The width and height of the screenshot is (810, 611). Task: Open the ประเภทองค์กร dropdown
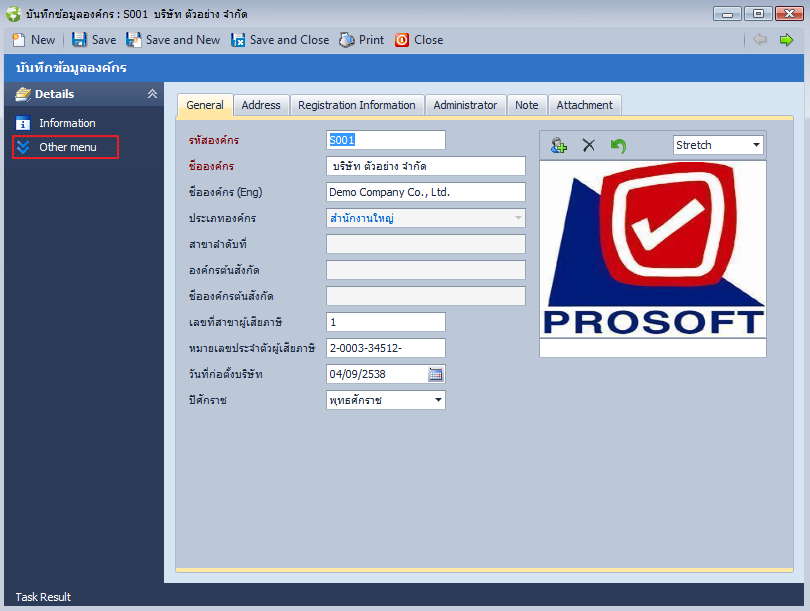(x=518, y=218)
